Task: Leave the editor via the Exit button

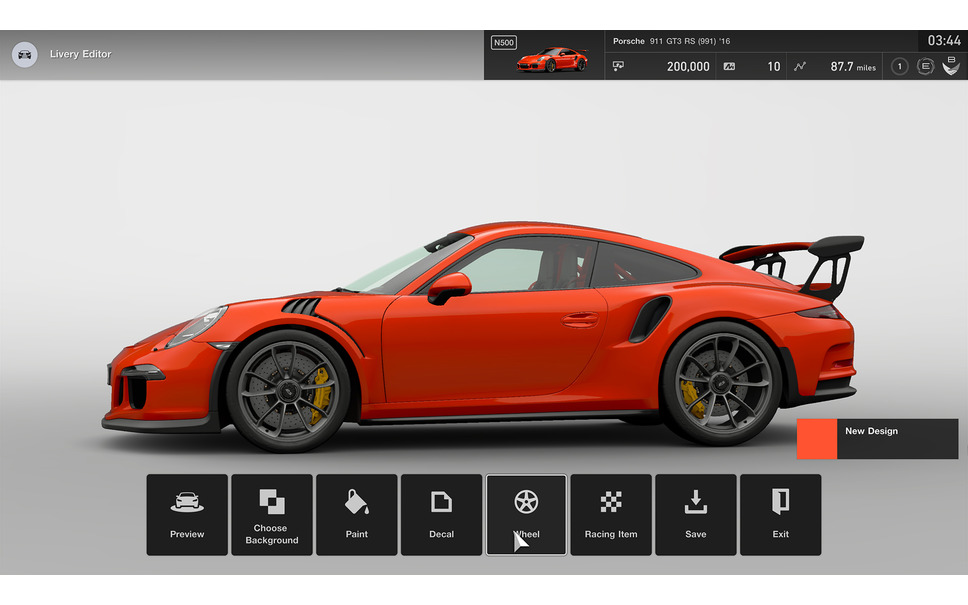Action: click(780, 515)
